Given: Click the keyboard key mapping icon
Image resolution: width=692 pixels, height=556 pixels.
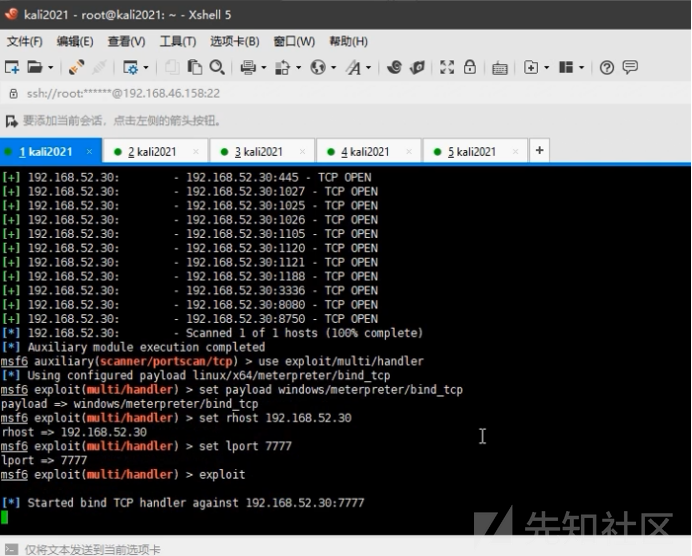Looking at the screenshot, I should (500, 68).
